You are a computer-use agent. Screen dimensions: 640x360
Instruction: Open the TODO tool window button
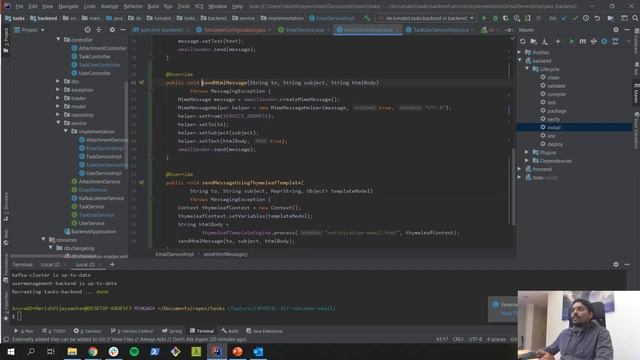point(54,331)
